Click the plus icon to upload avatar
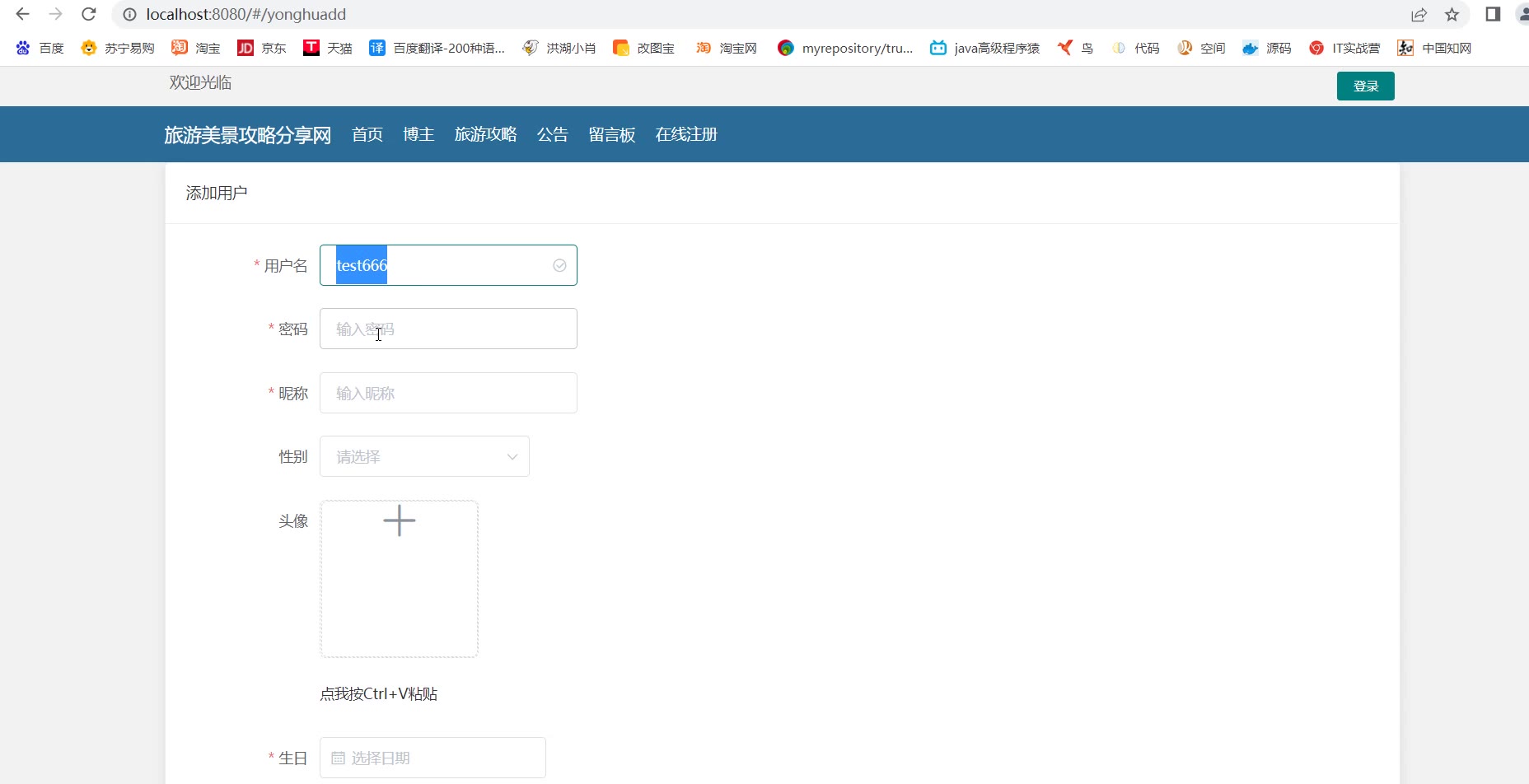This screenshot has height=784, width=1529. pos(400,520)
